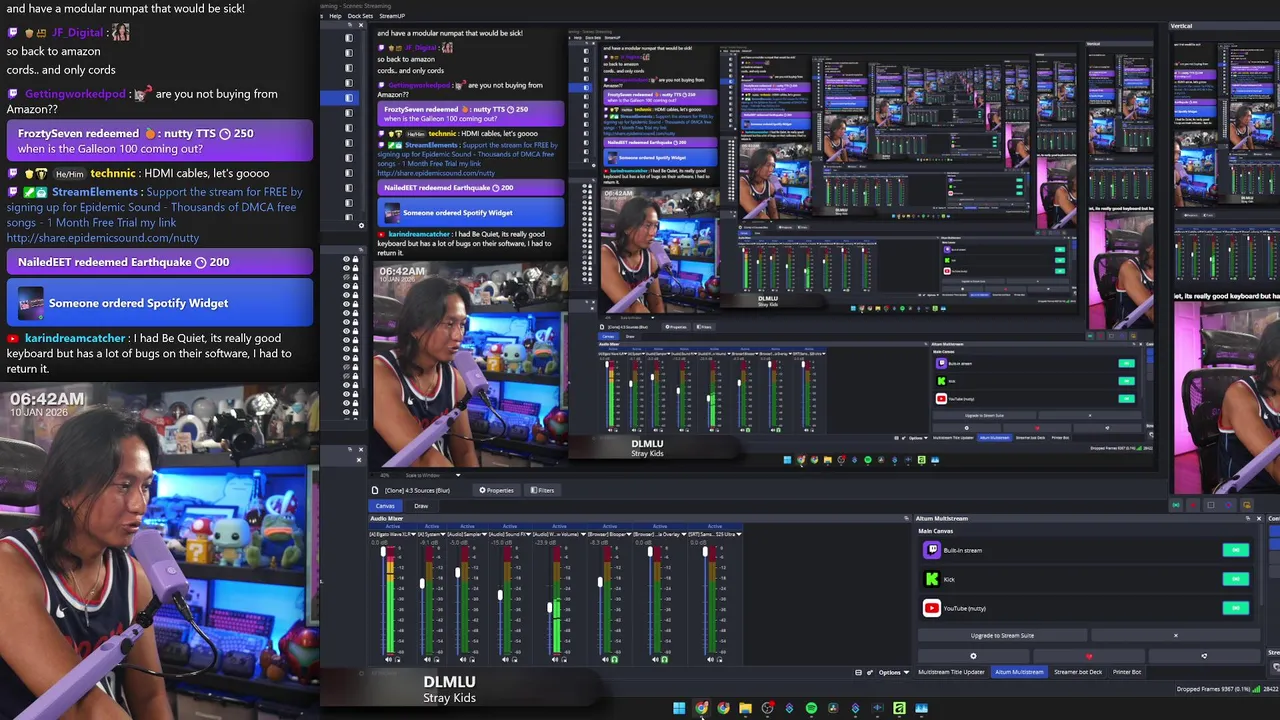This screenshot has height=720, width=1280.
Task: Click the Dropped Frames 9367 (0.1%) status text
Action: point(1213,689)
